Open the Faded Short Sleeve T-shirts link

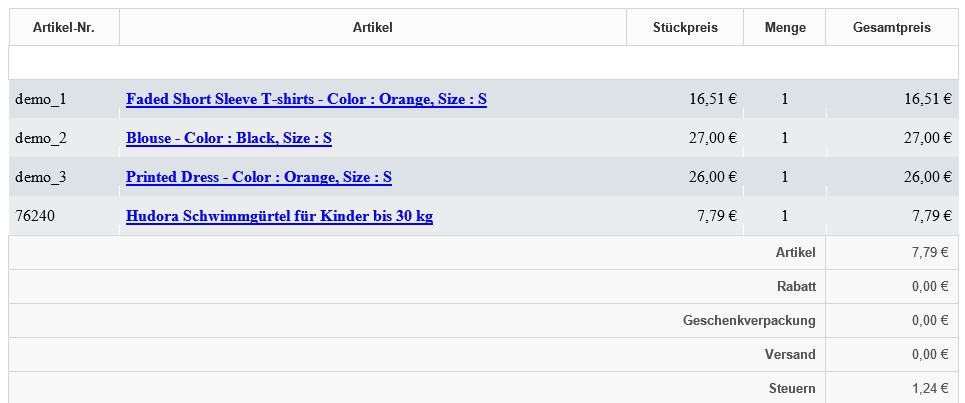pos(306,99)
